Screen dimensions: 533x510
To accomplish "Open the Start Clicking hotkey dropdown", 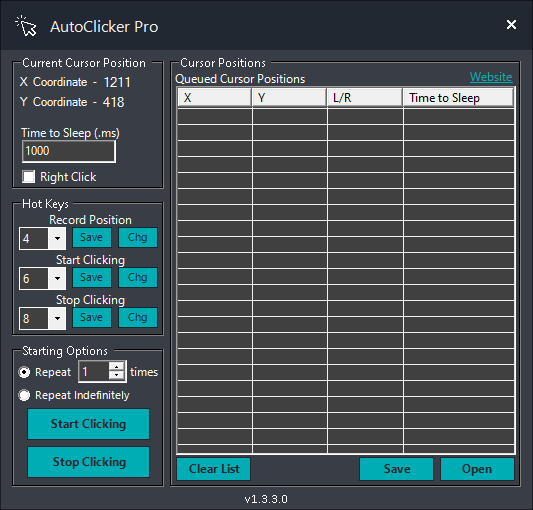I will pos(57,278).
